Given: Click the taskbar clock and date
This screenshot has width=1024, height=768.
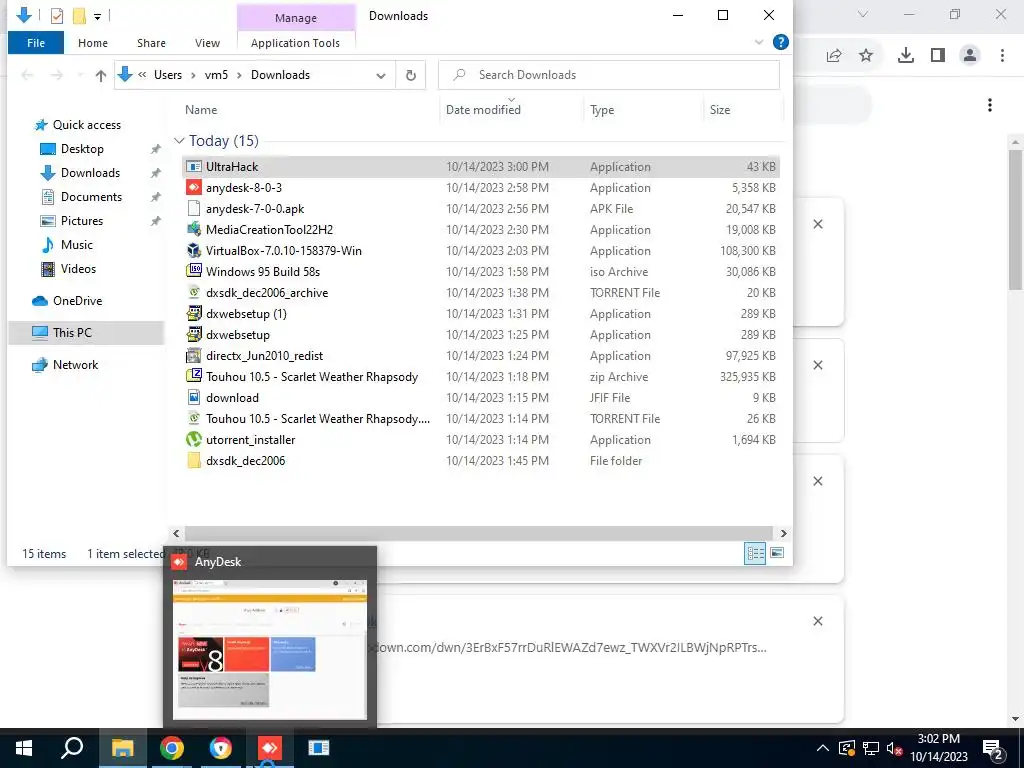Looking at the screenshot, I should [x=938, y=748].
